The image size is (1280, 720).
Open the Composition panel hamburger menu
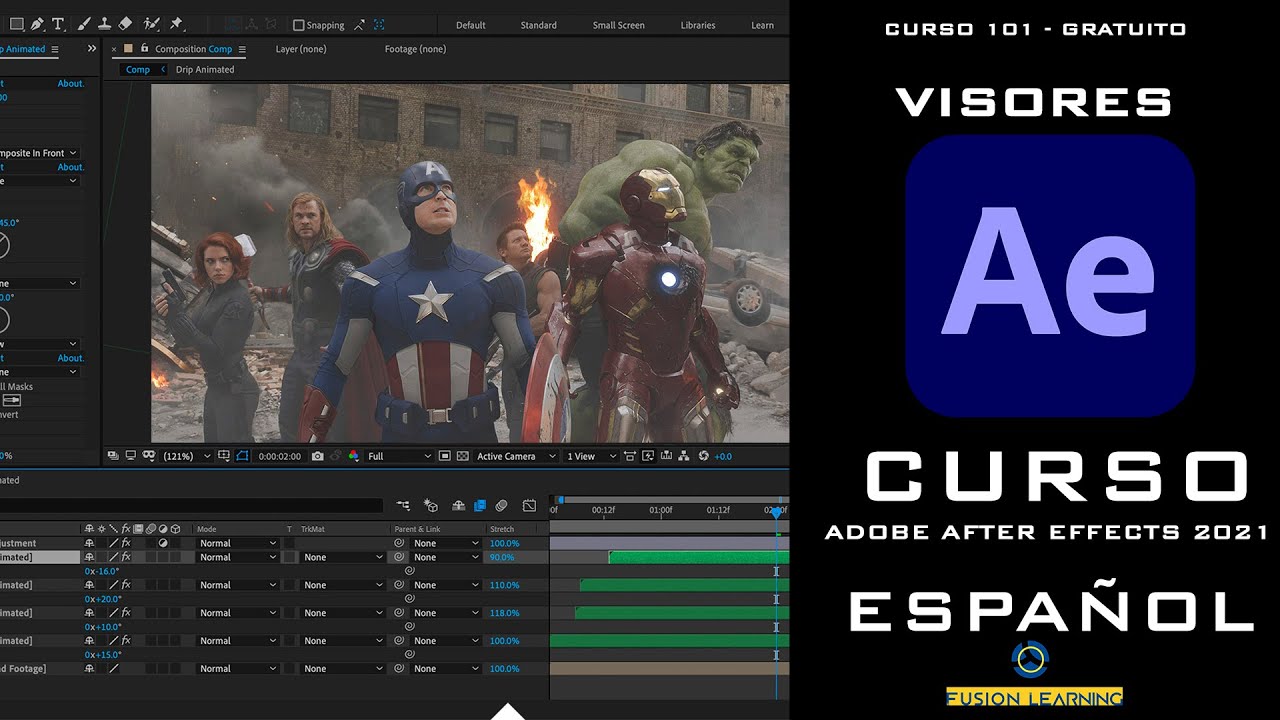pyautogui.click(x=243, y=49)
